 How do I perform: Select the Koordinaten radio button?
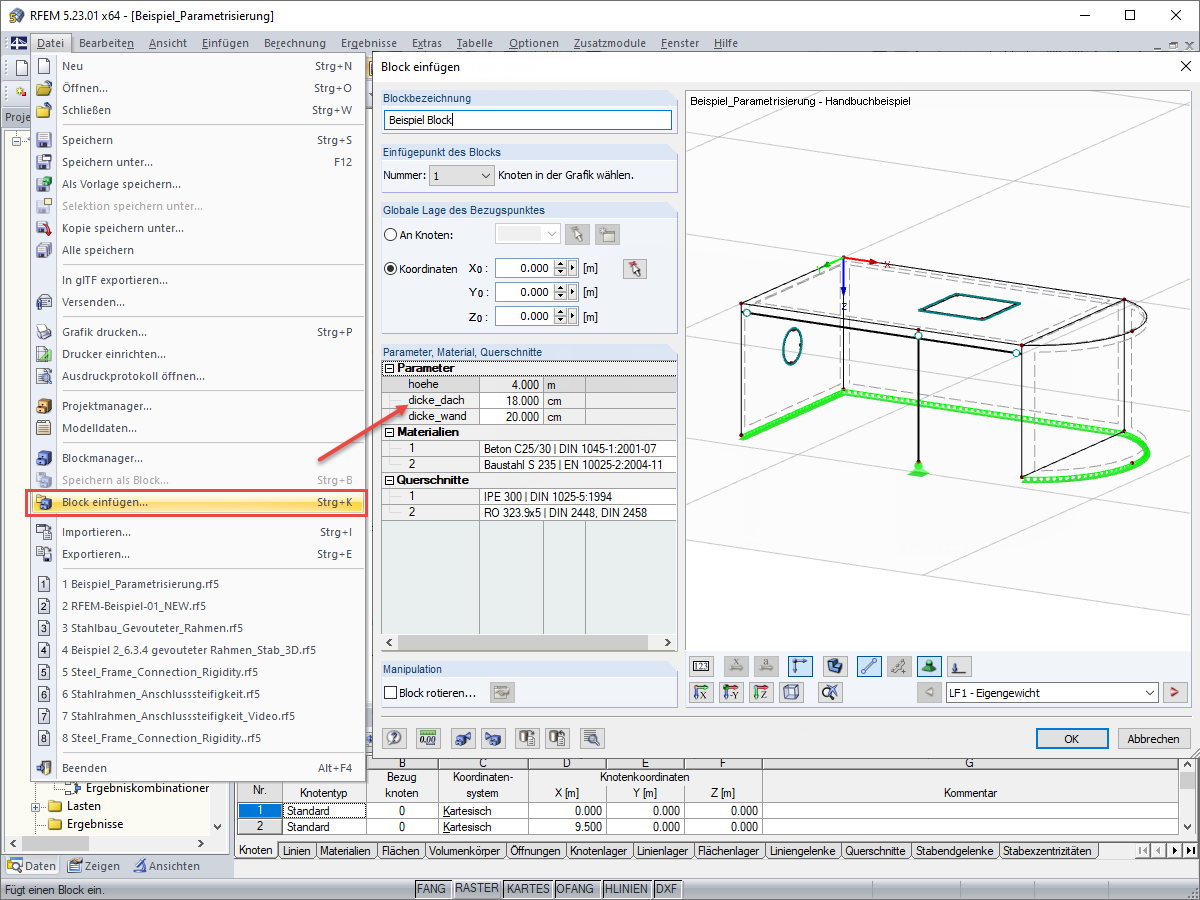click(391, 269)
